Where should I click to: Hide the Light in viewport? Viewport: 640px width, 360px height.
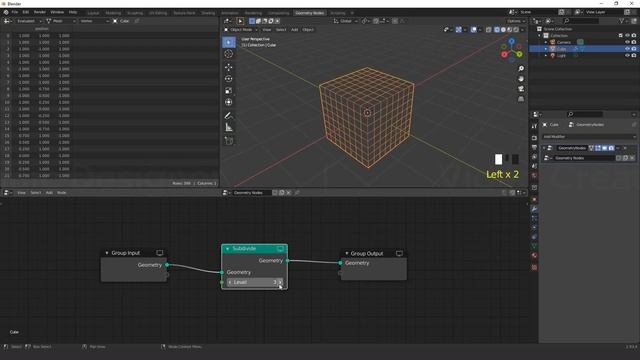click(x=627, y=56)
